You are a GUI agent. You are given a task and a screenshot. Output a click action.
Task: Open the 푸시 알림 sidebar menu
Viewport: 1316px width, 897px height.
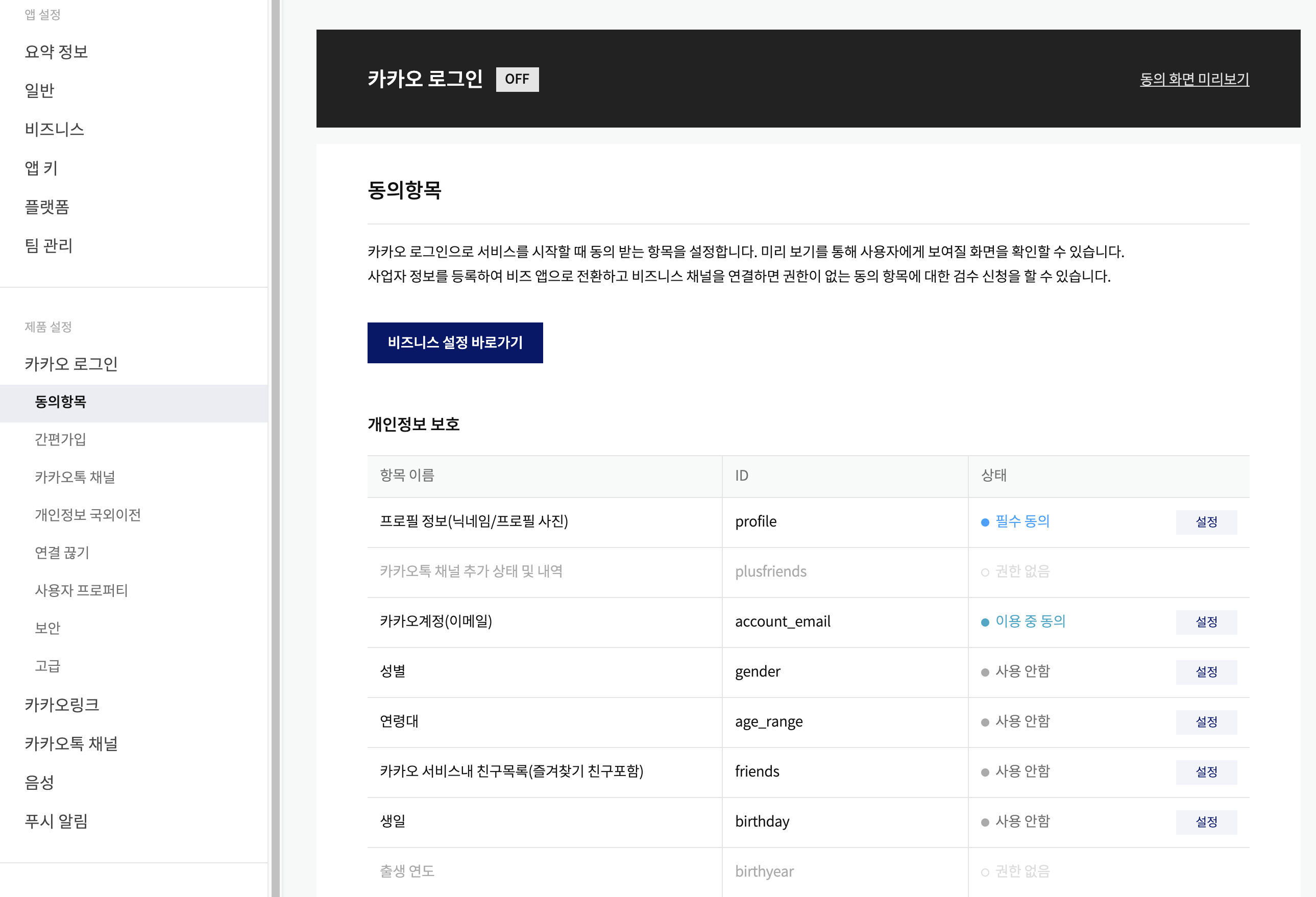(x=56, y=821)
